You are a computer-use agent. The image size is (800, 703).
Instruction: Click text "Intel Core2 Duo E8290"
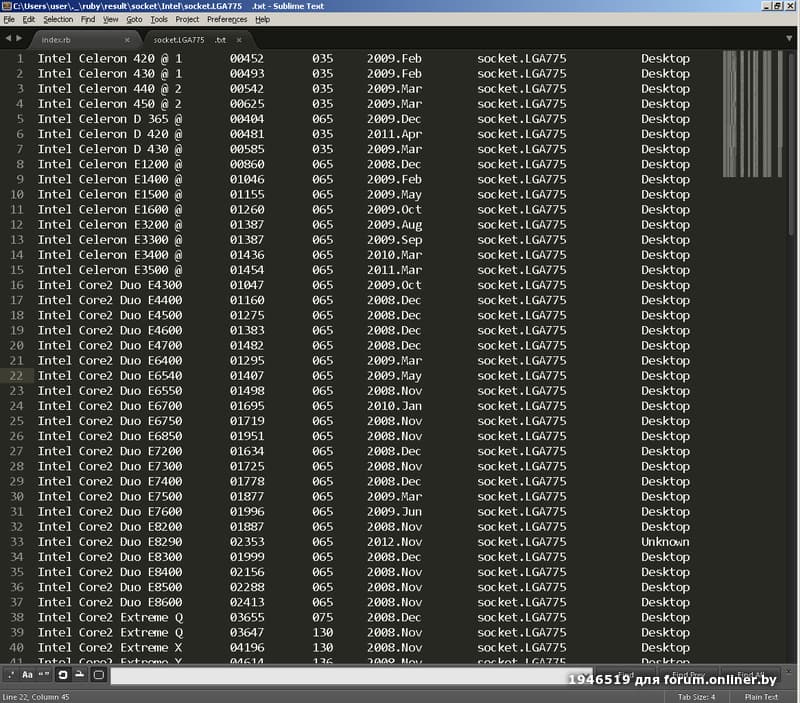point(110,542)
